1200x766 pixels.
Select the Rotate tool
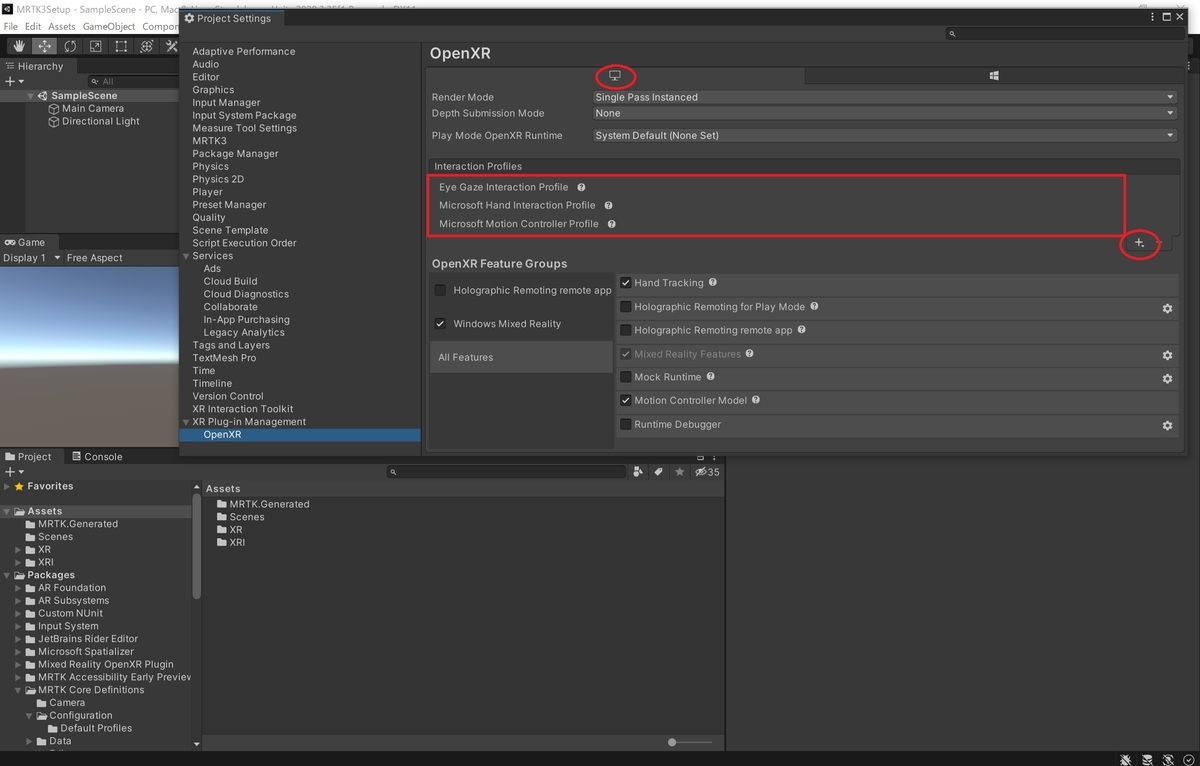(70, 46)
